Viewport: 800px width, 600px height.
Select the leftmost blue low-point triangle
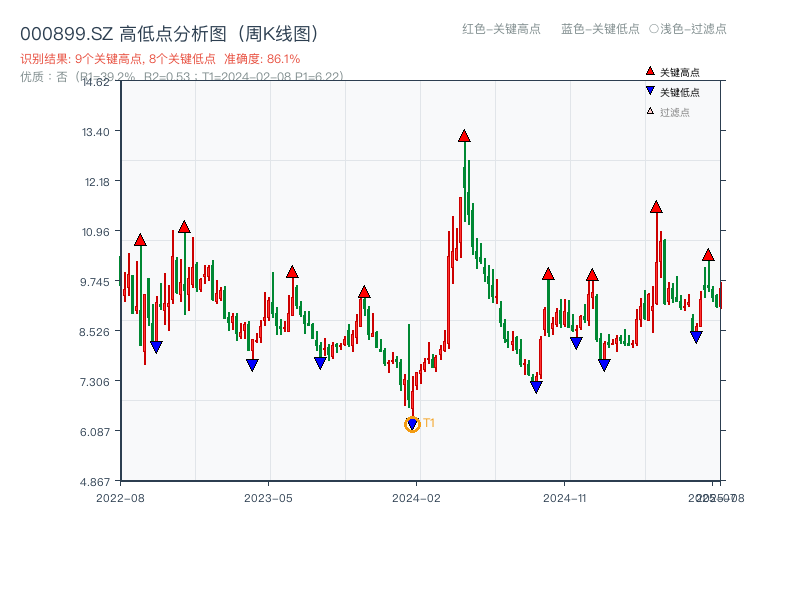tap(156, 347)
